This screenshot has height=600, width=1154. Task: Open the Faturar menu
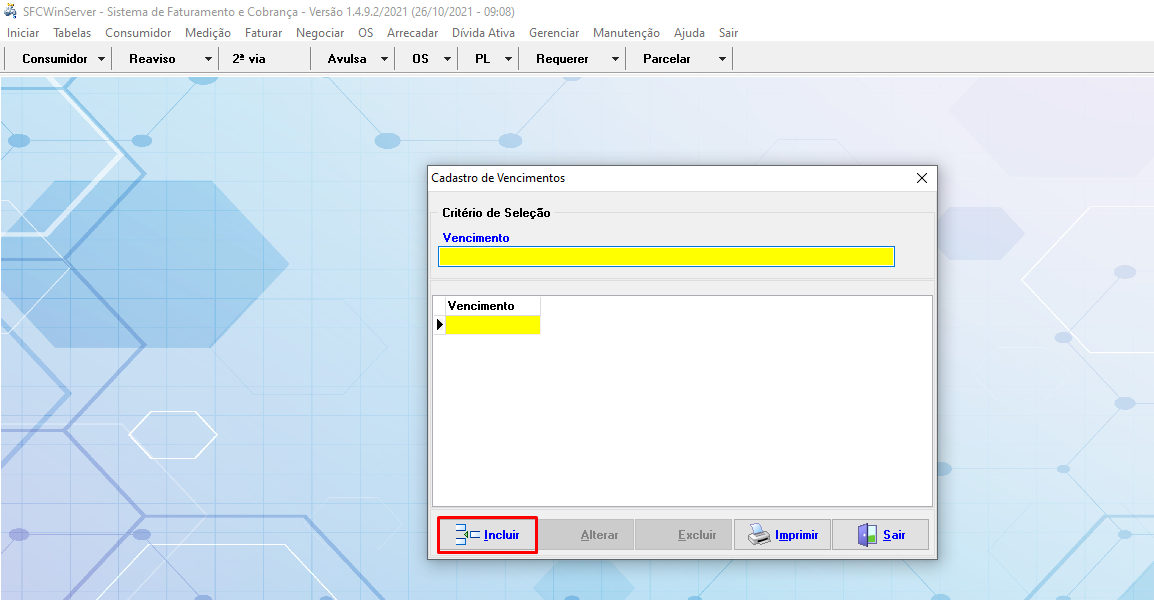tap(263, 33)
